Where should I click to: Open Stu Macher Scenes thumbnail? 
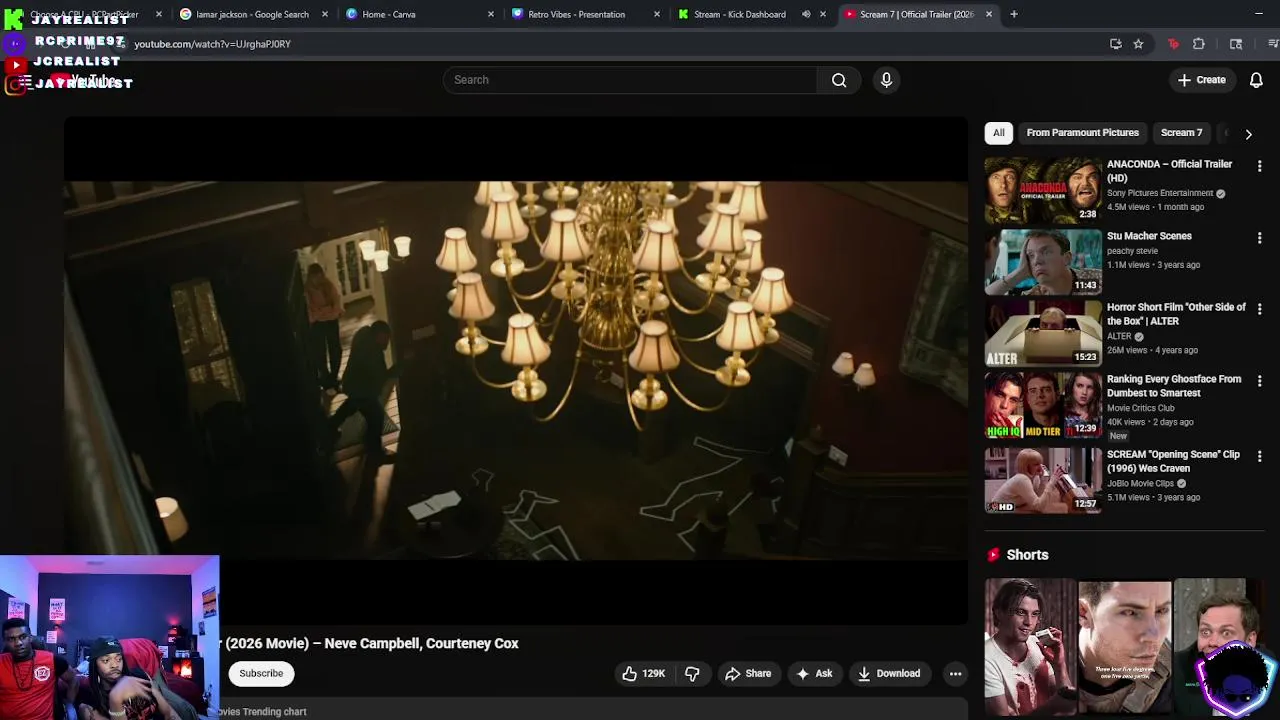pyautogui.click(x=1043, y=261)
